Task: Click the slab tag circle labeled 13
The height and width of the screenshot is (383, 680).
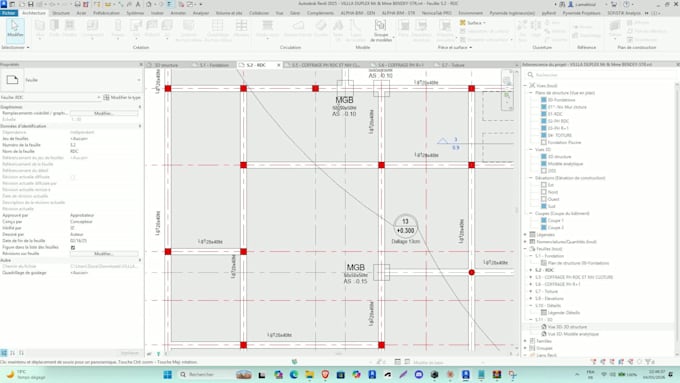Action: [405, 226]
